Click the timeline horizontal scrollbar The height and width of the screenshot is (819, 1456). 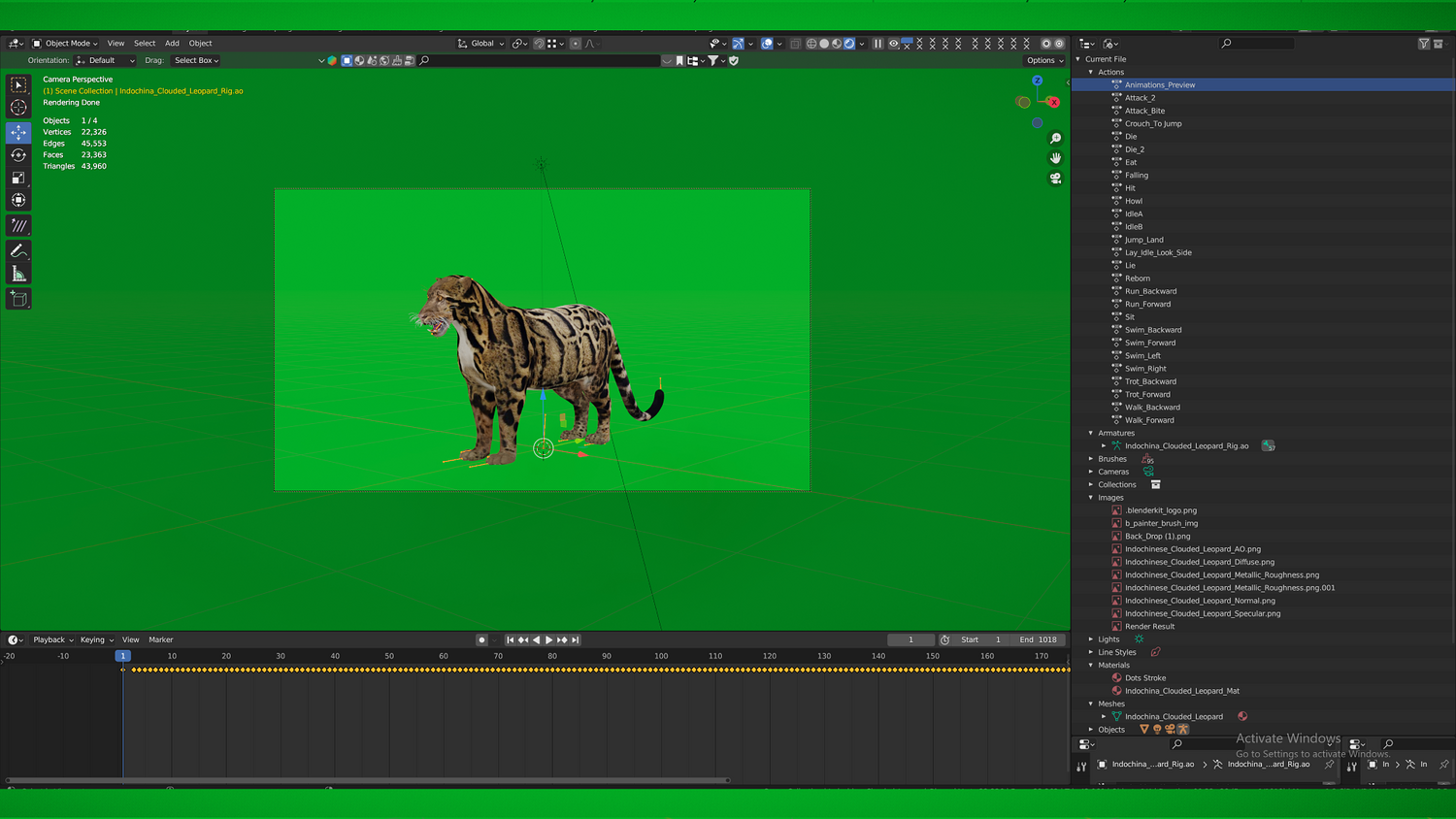(368, 780)
